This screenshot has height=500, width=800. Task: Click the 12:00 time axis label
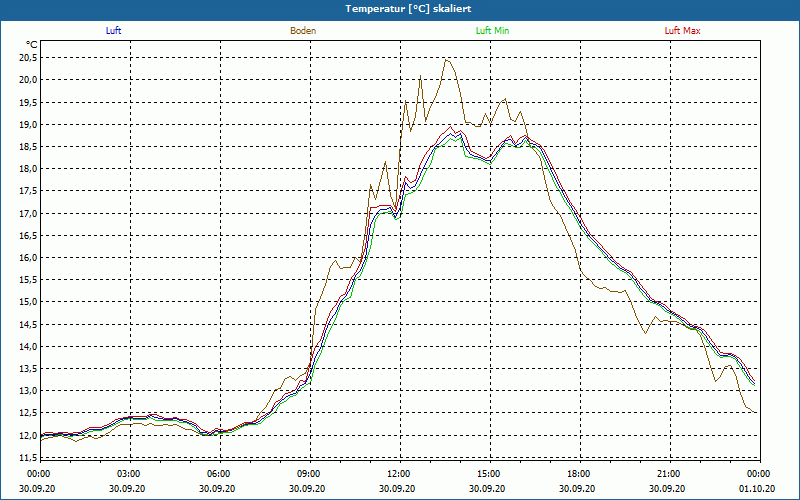tap(398, 474)
